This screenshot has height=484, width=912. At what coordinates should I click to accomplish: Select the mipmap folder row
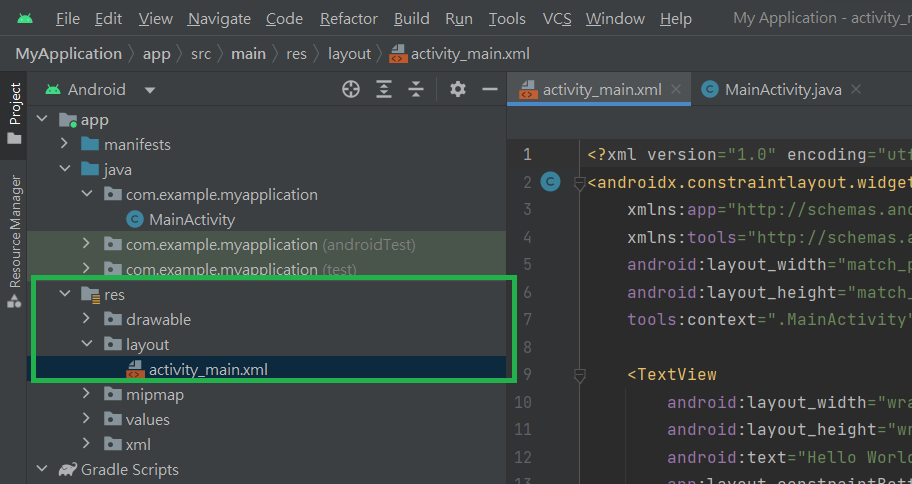[266, 394]
